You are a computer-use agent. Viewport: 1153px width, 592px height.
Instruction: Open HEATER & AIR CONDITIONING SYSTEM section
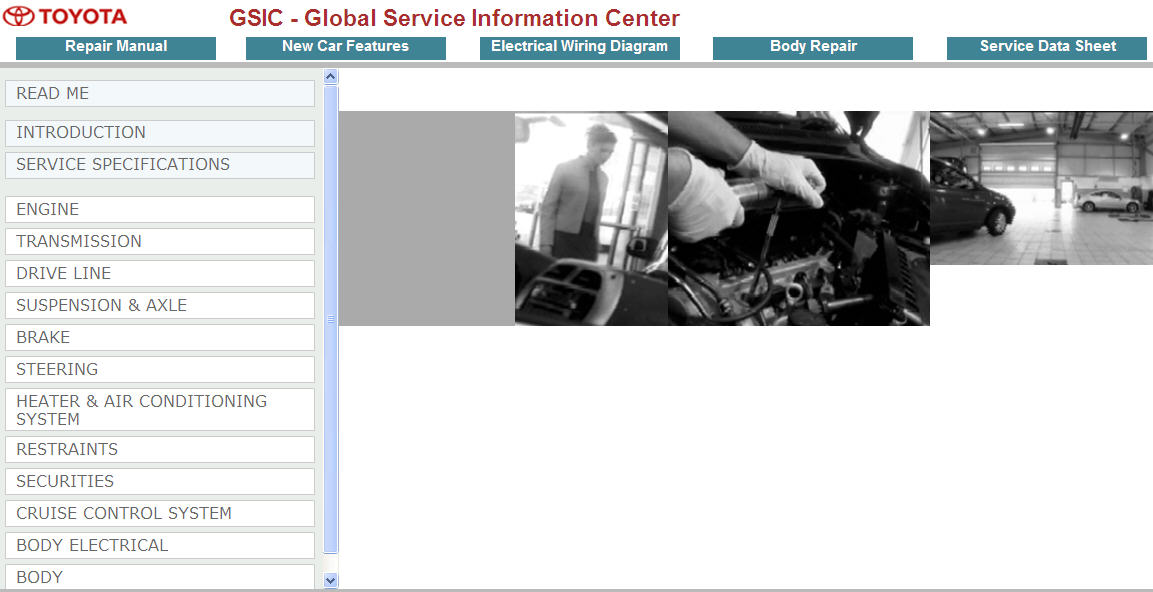coord(160,410)
